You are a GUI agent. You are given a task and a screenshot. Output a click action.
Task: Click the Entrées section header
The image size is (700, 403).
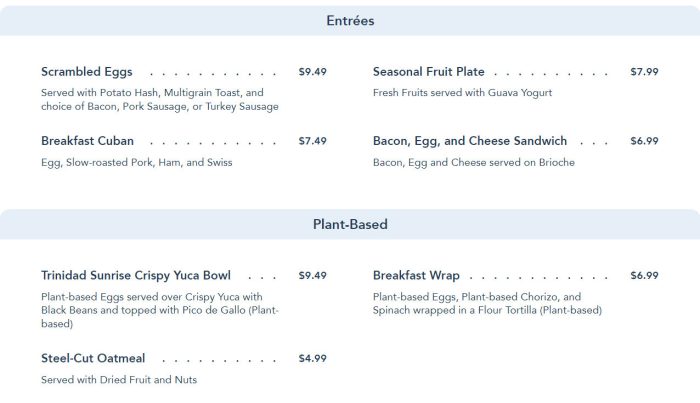click(350, 20)
